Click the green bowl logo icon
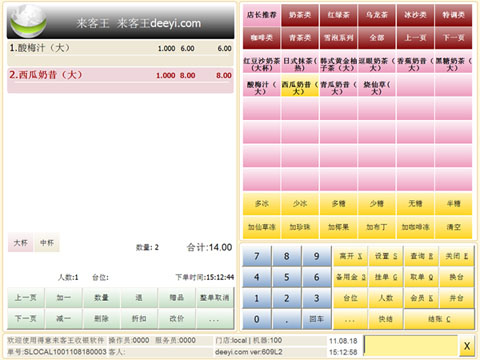The image size is (480, 360). 28,21
